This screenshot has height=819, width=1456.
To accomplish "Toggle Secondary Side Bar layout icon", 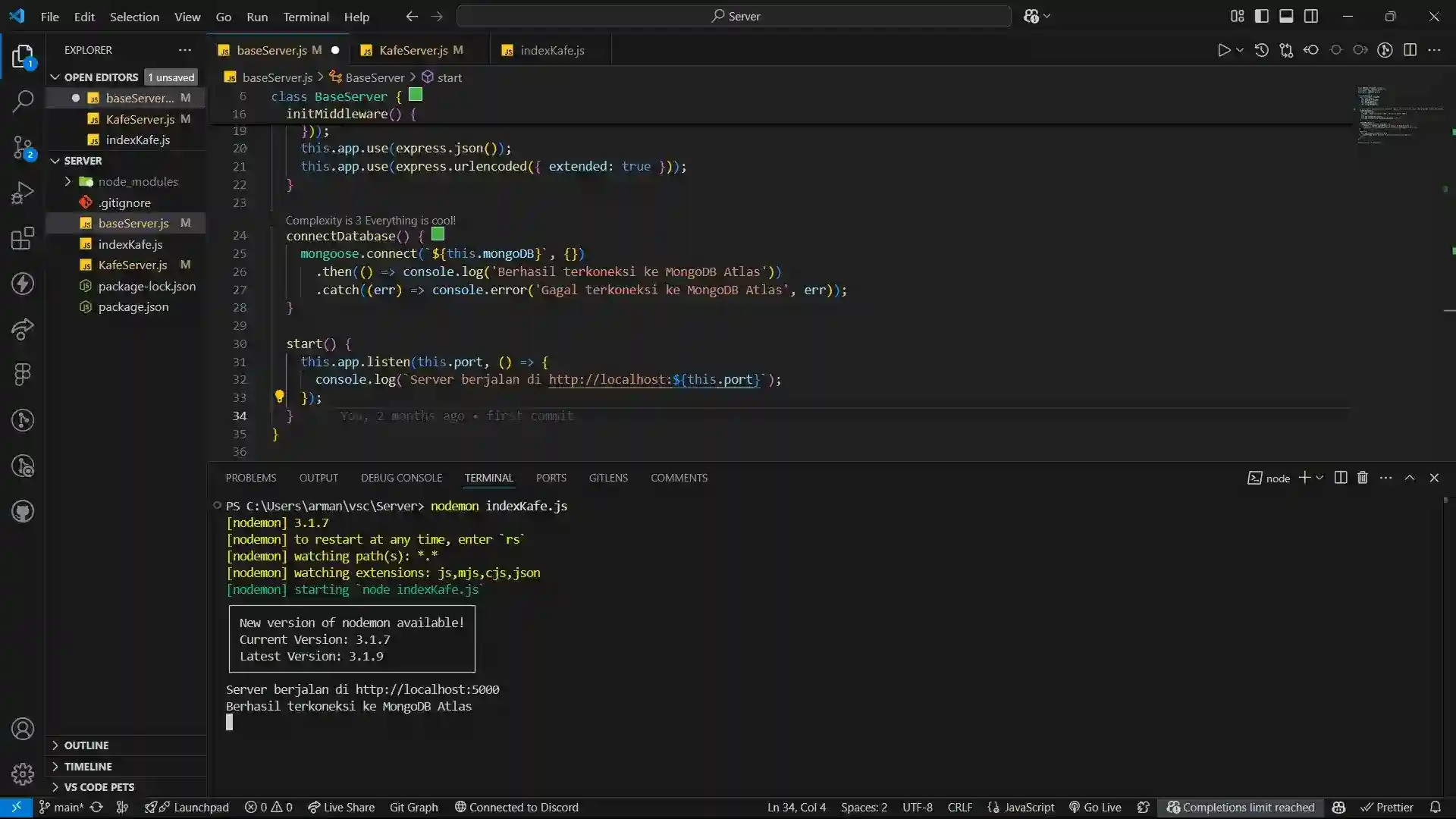I will pos(1310,16).
